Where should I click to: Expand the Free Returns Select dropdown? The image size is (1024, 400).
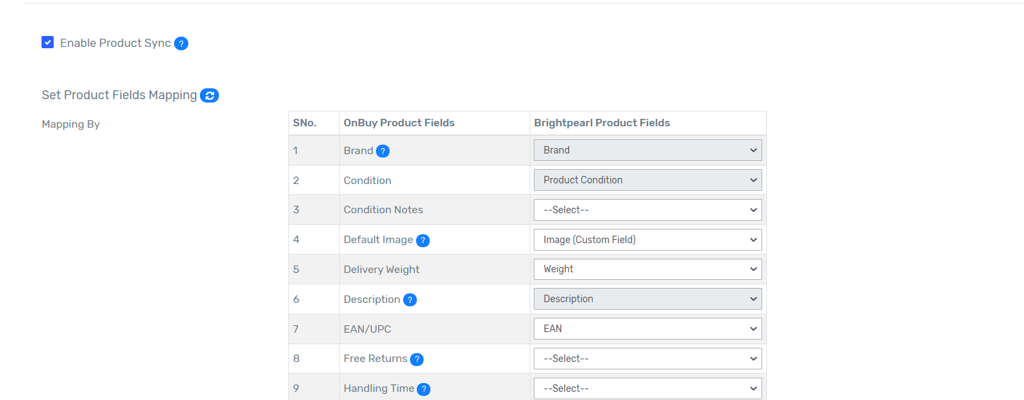(648, 359)
